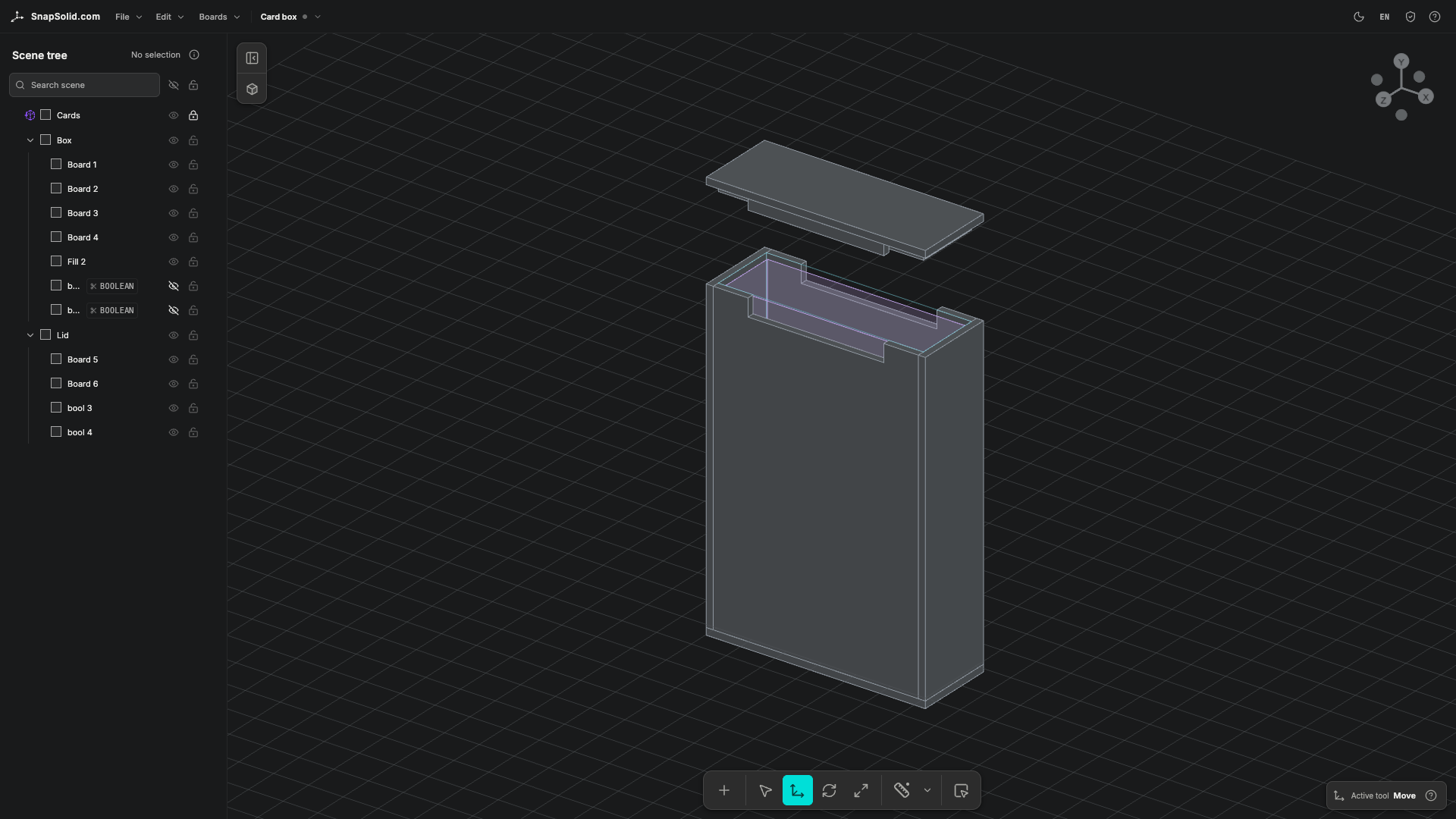Click the Y axis on view gizmo
1456x819 pixels.
point(1401,61)
